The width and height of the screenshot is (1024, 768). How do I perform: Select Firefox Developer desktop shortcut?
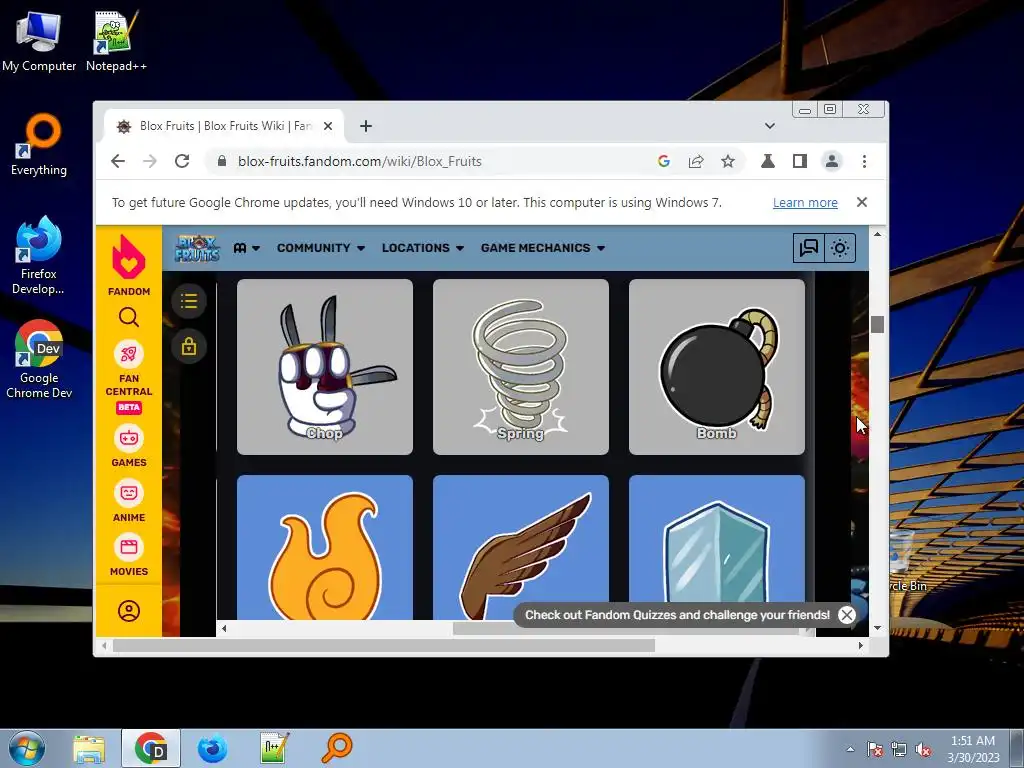39,255
